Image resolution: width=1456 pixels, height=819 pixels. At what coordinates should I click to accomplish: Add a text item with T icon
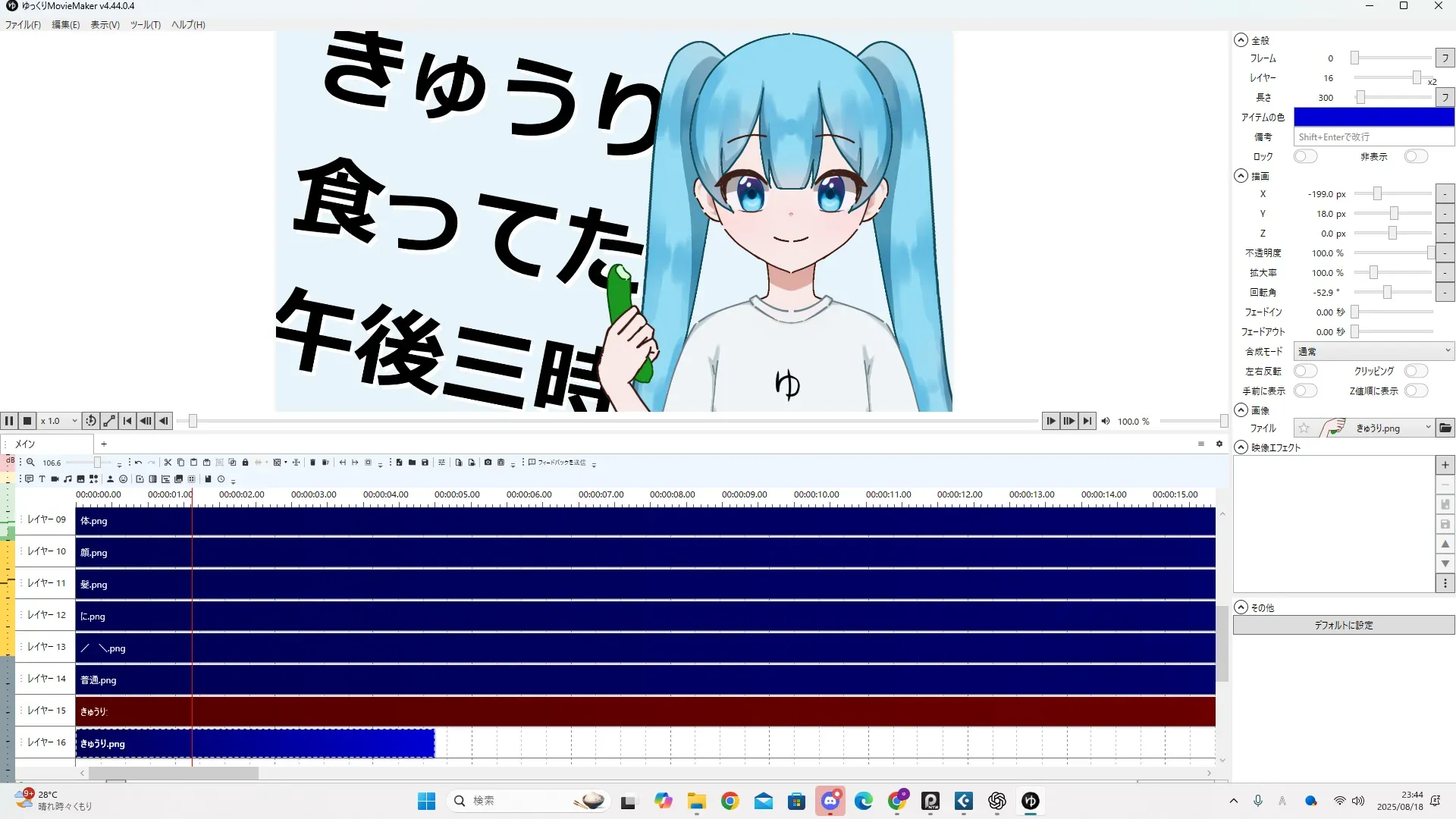pyautogui.click(x=42, y=479)
